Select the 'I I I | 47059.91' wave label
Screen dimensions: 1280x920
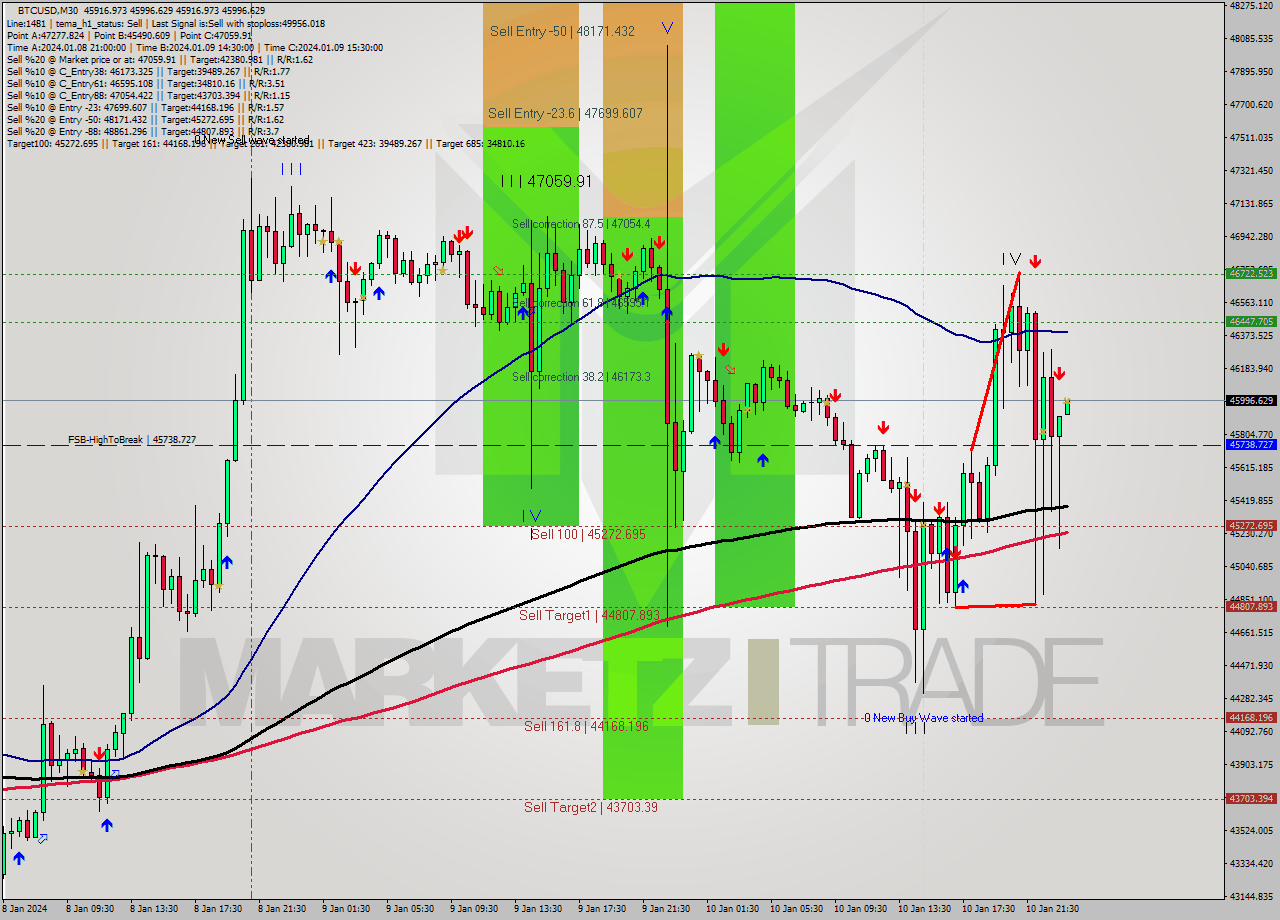[546, 181]
